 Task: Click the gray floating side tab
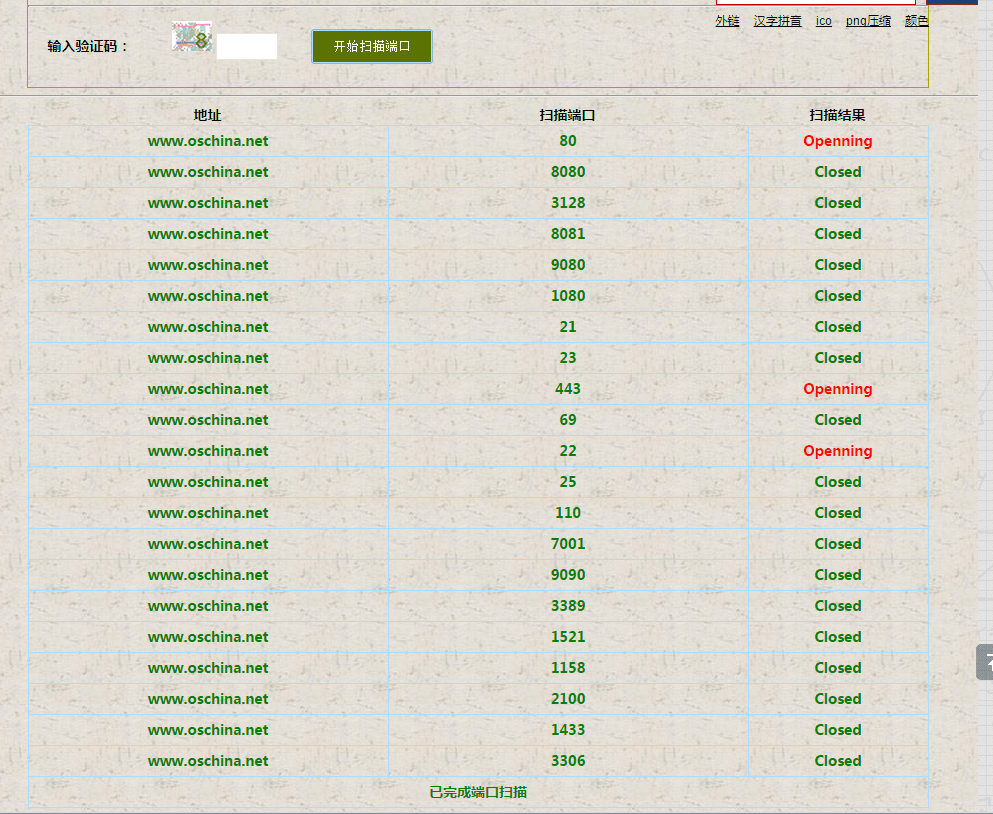pos(985,662)
